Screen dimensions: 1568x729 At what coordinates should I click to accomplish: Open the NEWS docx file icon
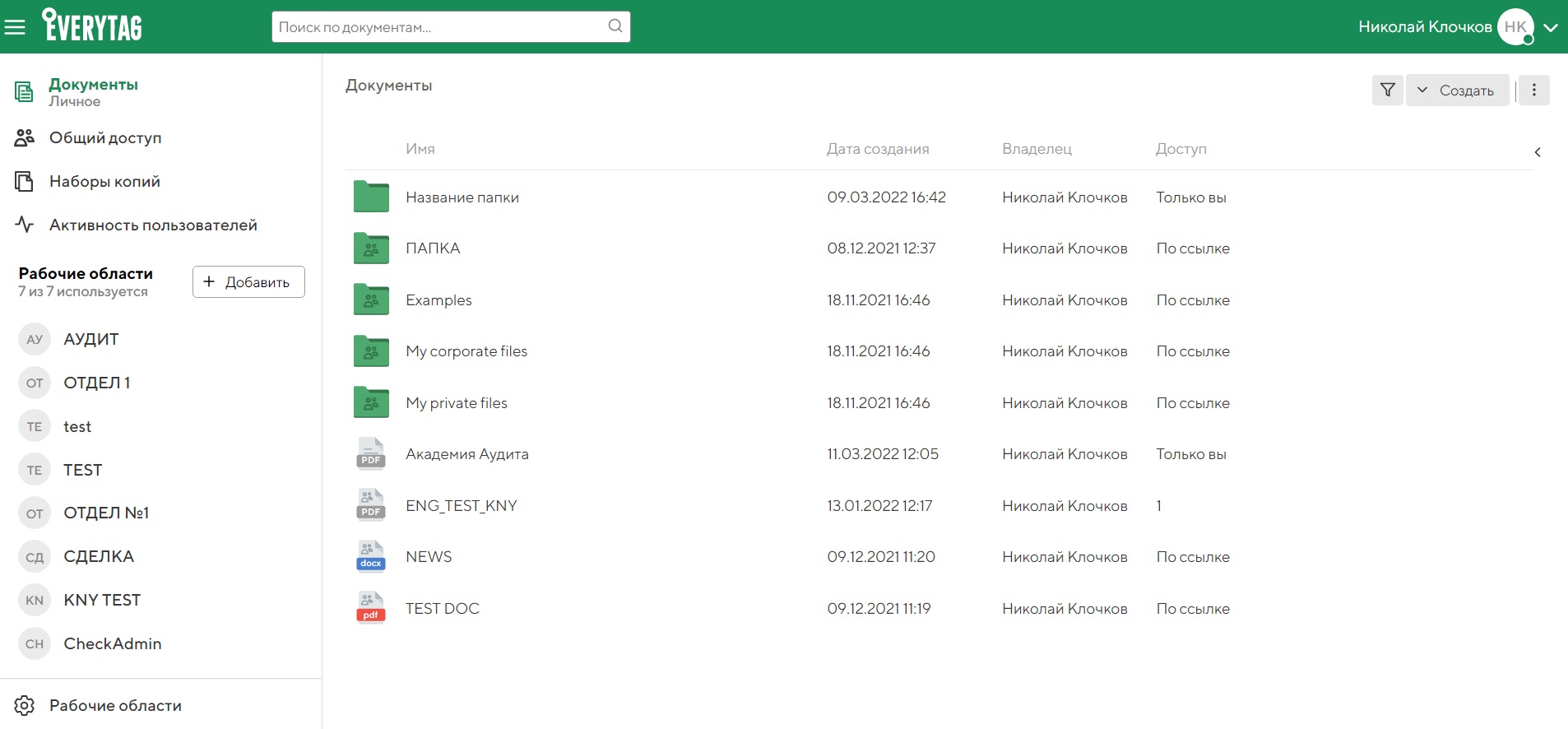(371, 557)
